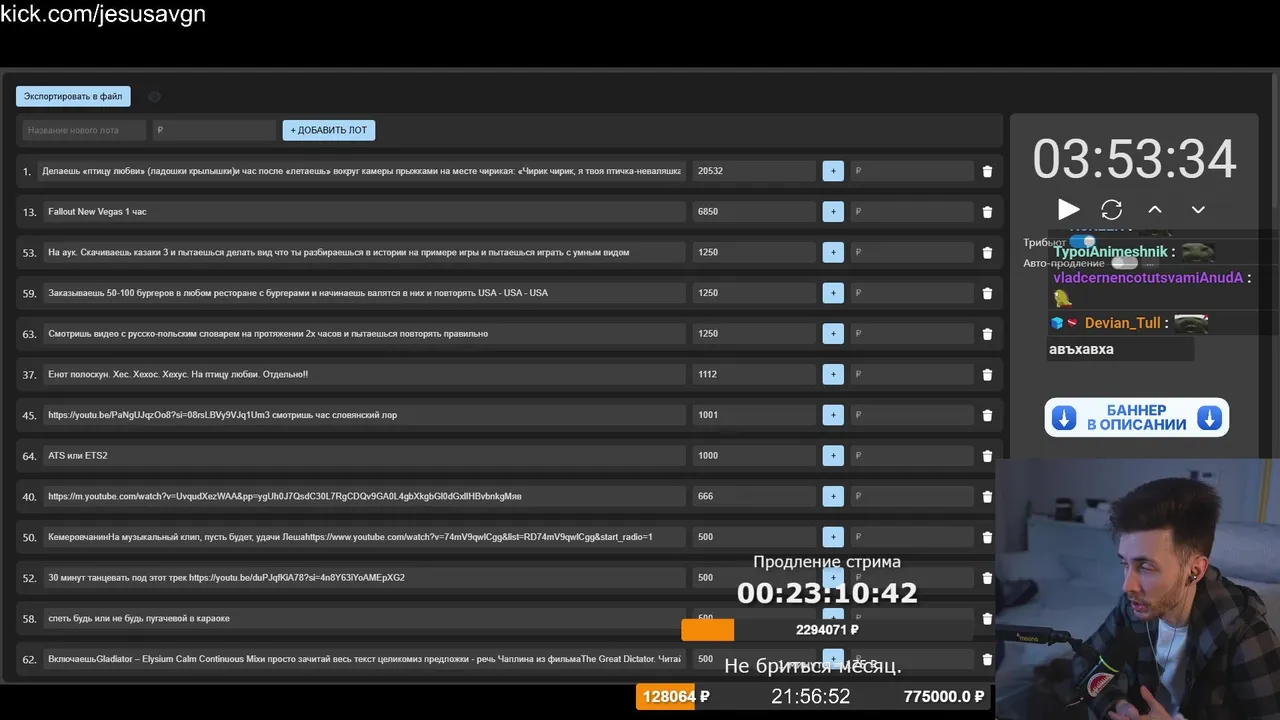Click the add ₽ field on lot 53
The height and width of the screenshot is (720, 1280).
(x=912, y=253)
